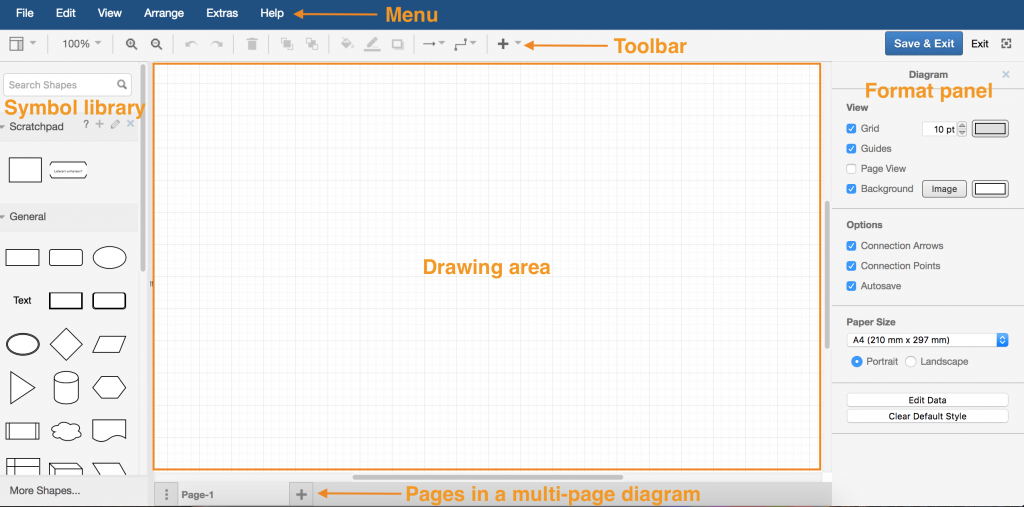1024x507 pixels.
Task: Open the Edit menu
Action: (65, 13)
